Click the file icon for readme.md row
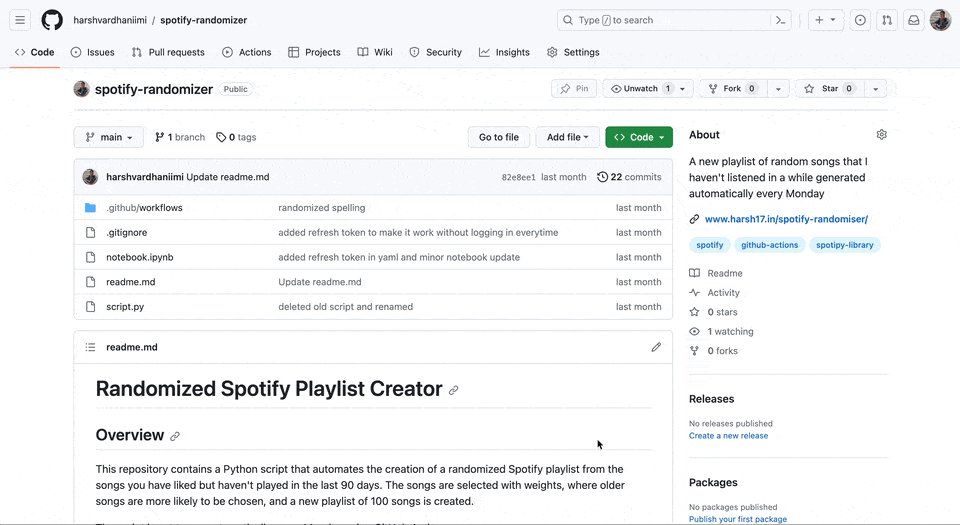The image size is (960, 525). click(91, 282)
